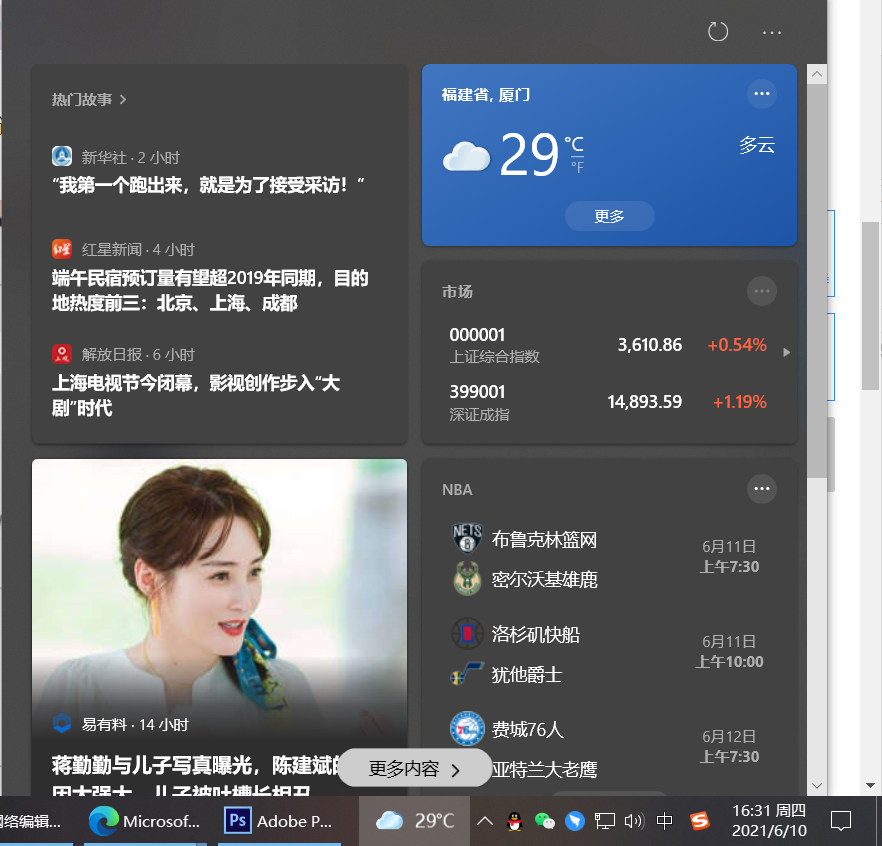Open the weather card options menu
The width and height of the screenshot is (882, 846).
[761, 93]
